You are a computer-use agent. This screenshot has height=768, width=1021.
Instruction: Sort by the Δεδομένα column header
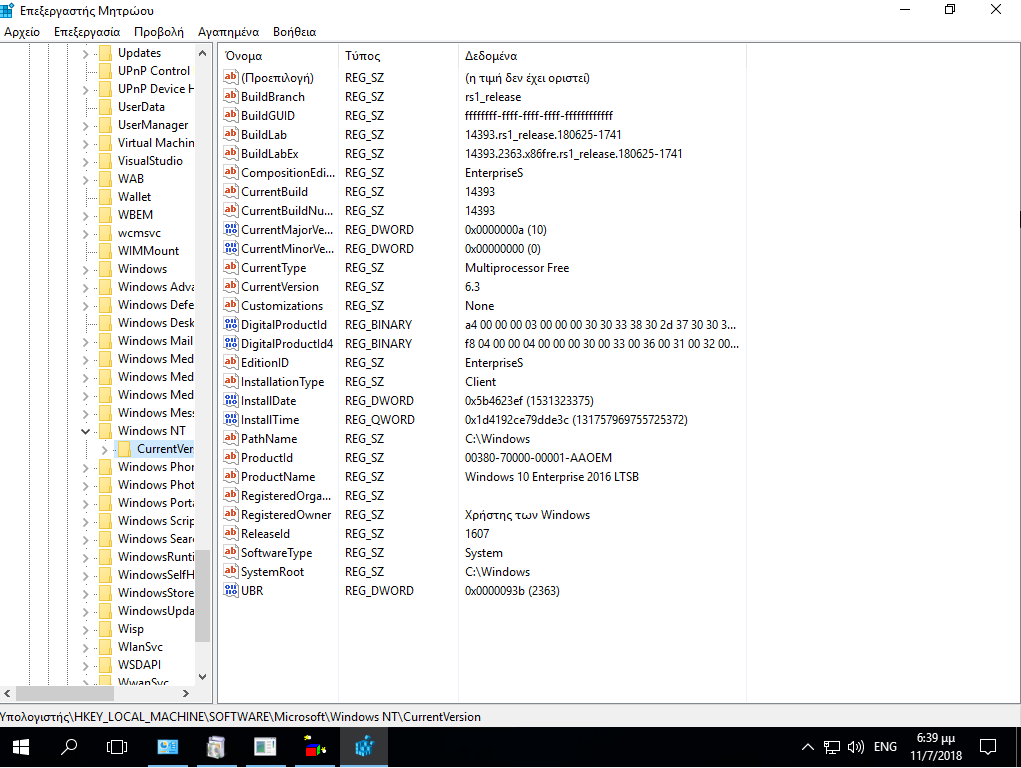(602, 56)
